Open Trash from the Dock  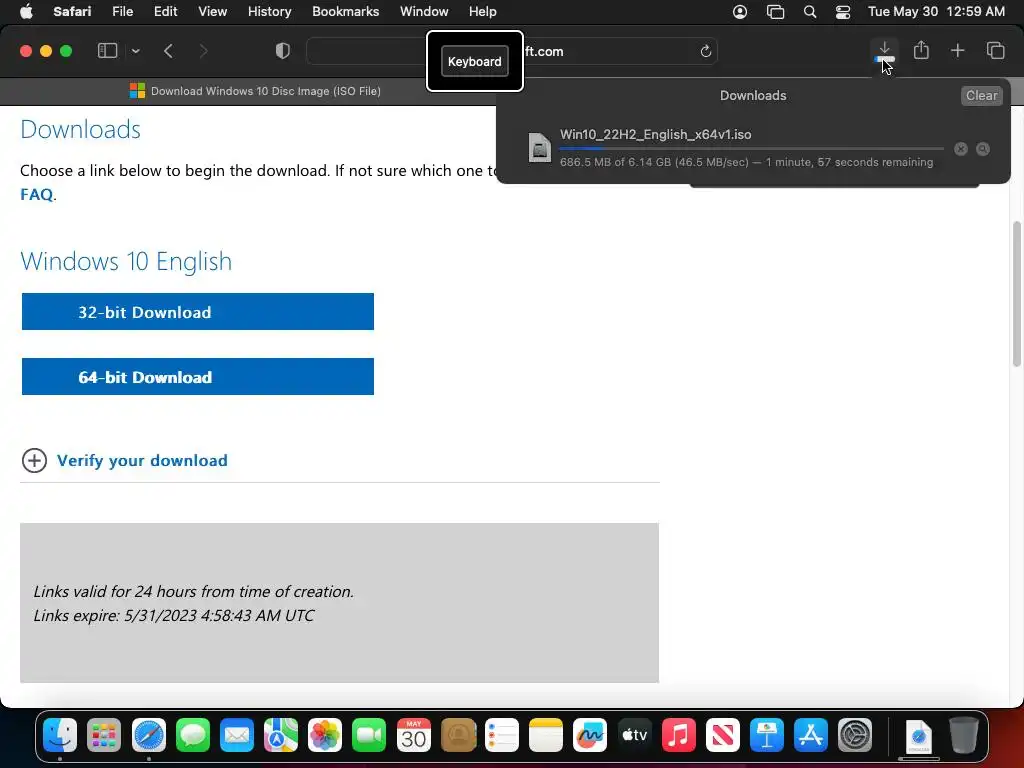[x=963, y=735]
